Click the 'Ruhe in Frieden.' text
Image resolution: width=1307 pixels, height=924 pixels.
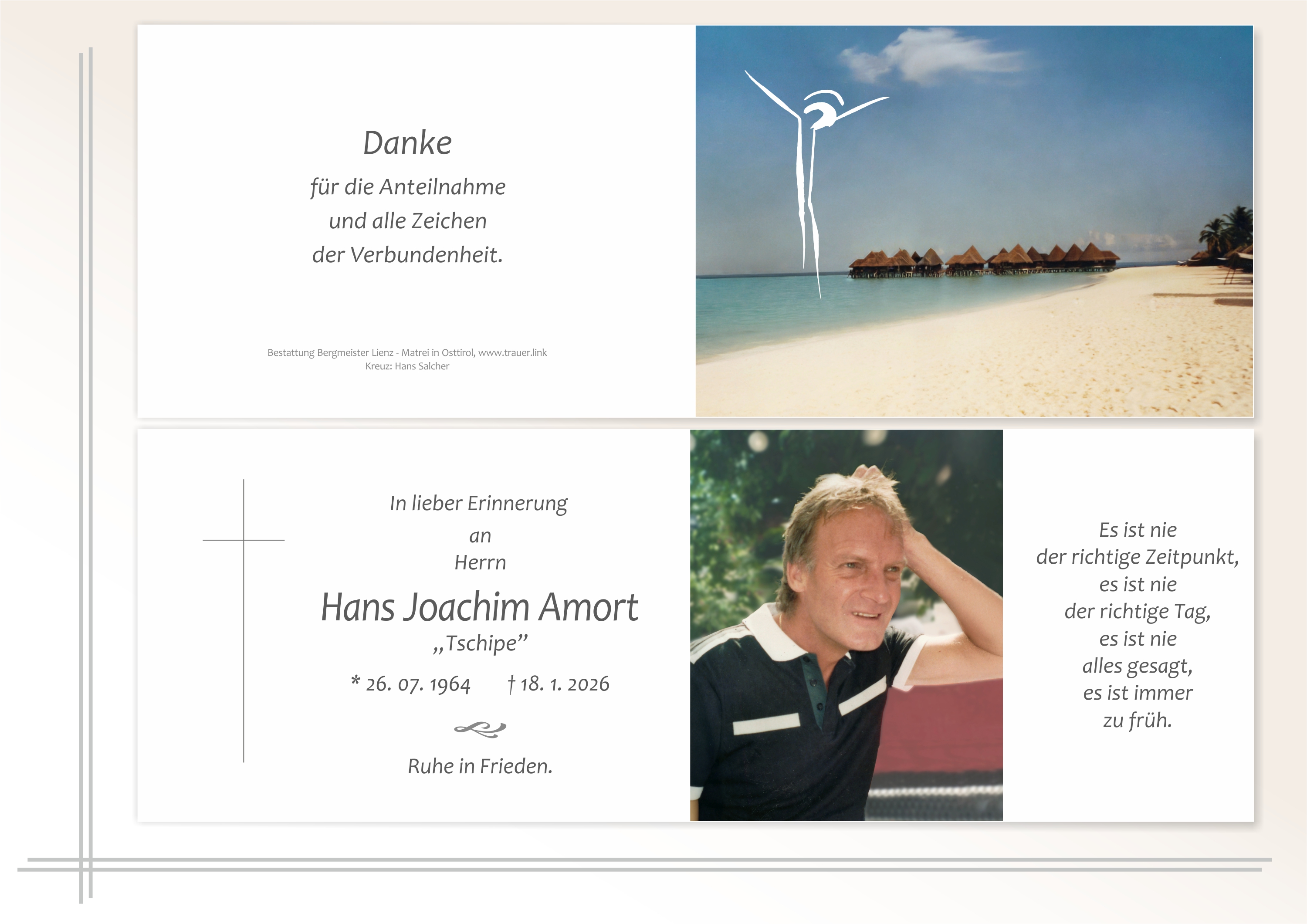coord(480,766)
